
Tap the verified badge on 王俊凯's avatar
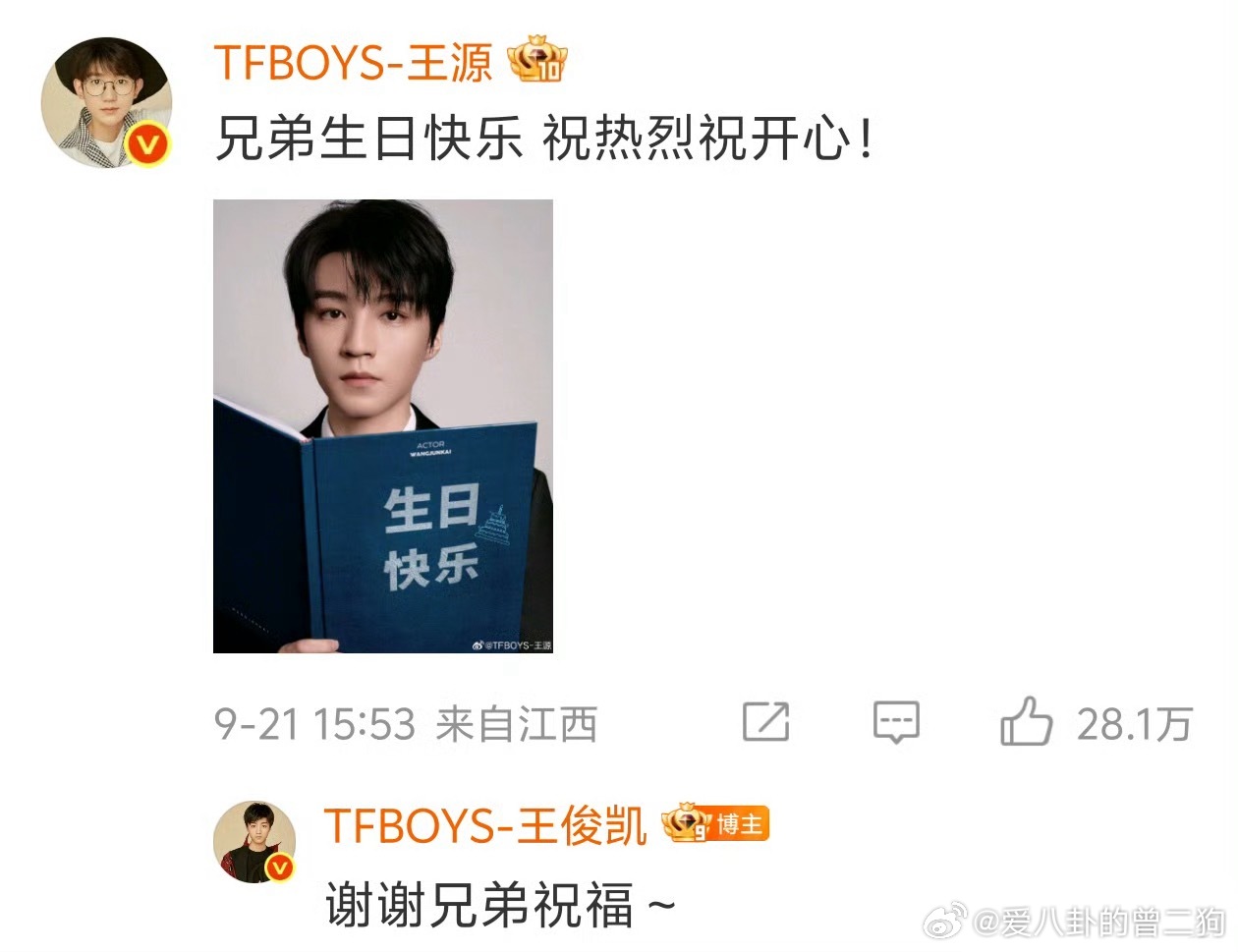(x=280, y=866)
